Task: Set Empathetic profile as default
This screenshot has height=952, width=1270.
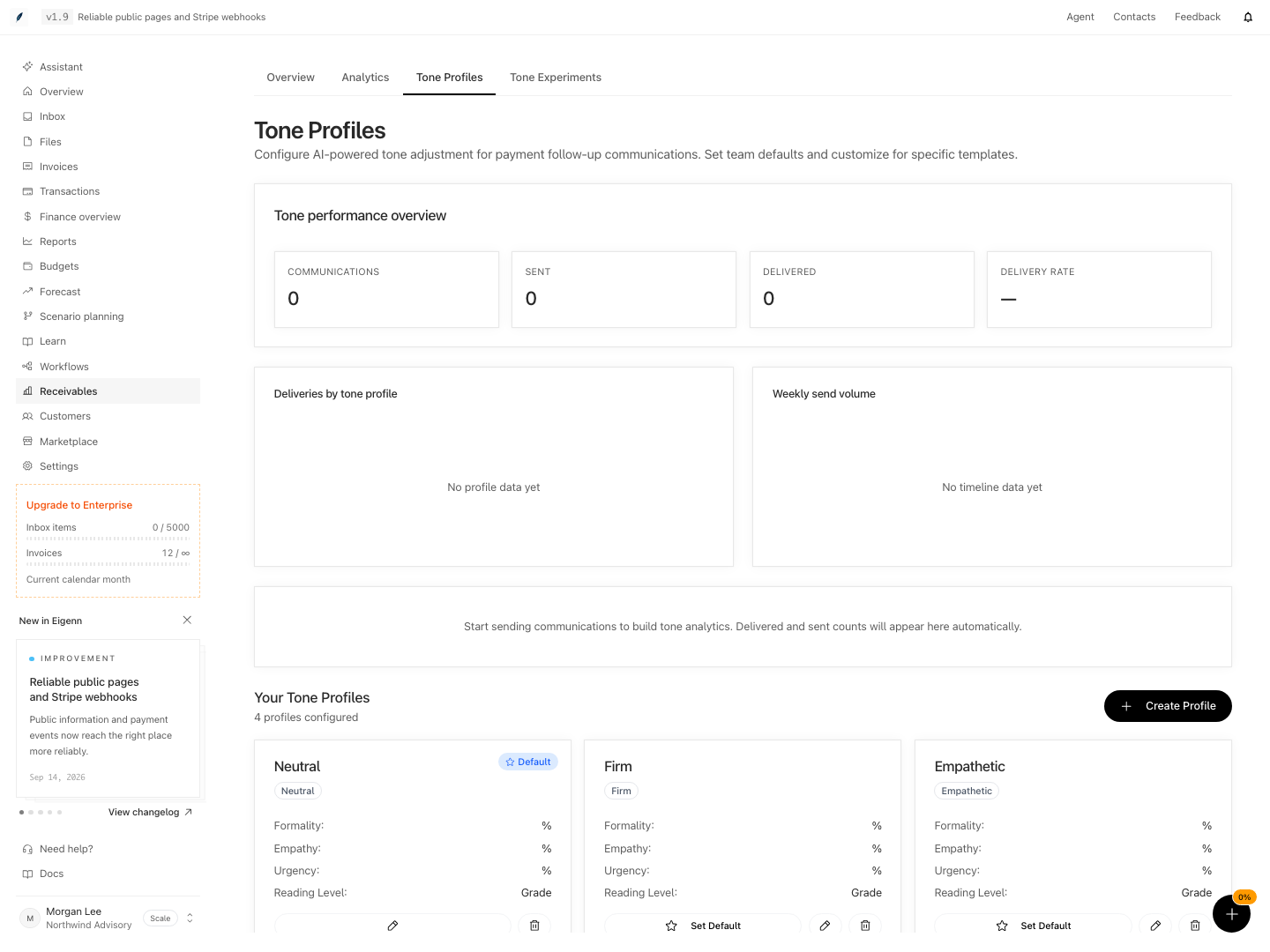Action: click(1033, 926)
